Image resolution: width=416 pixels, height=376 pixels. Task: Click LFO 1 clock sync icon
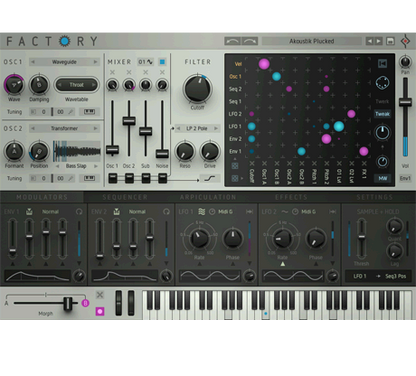tap(212, 212)
